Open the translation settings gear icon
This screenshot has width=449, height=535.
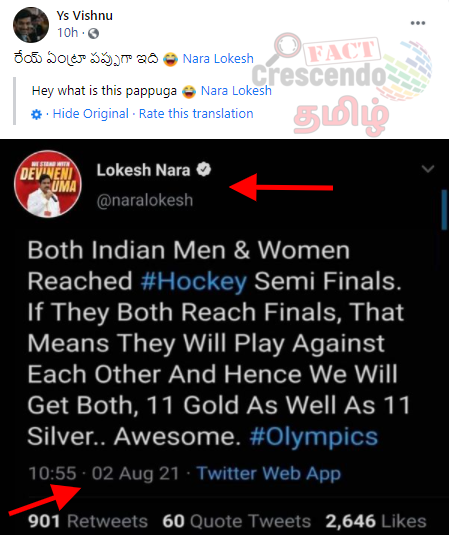coord(36,114)
